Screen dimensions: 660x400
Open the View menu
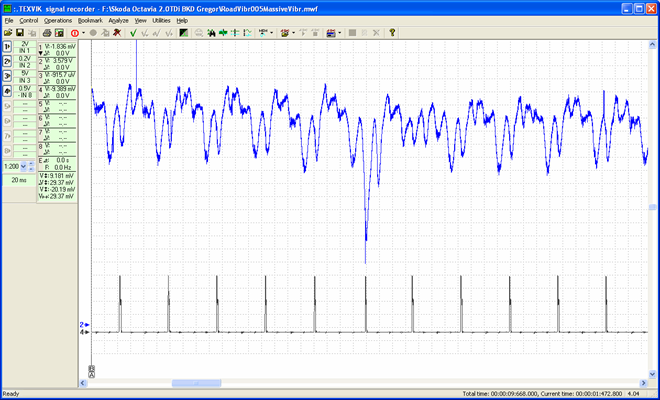pos(140,20)
